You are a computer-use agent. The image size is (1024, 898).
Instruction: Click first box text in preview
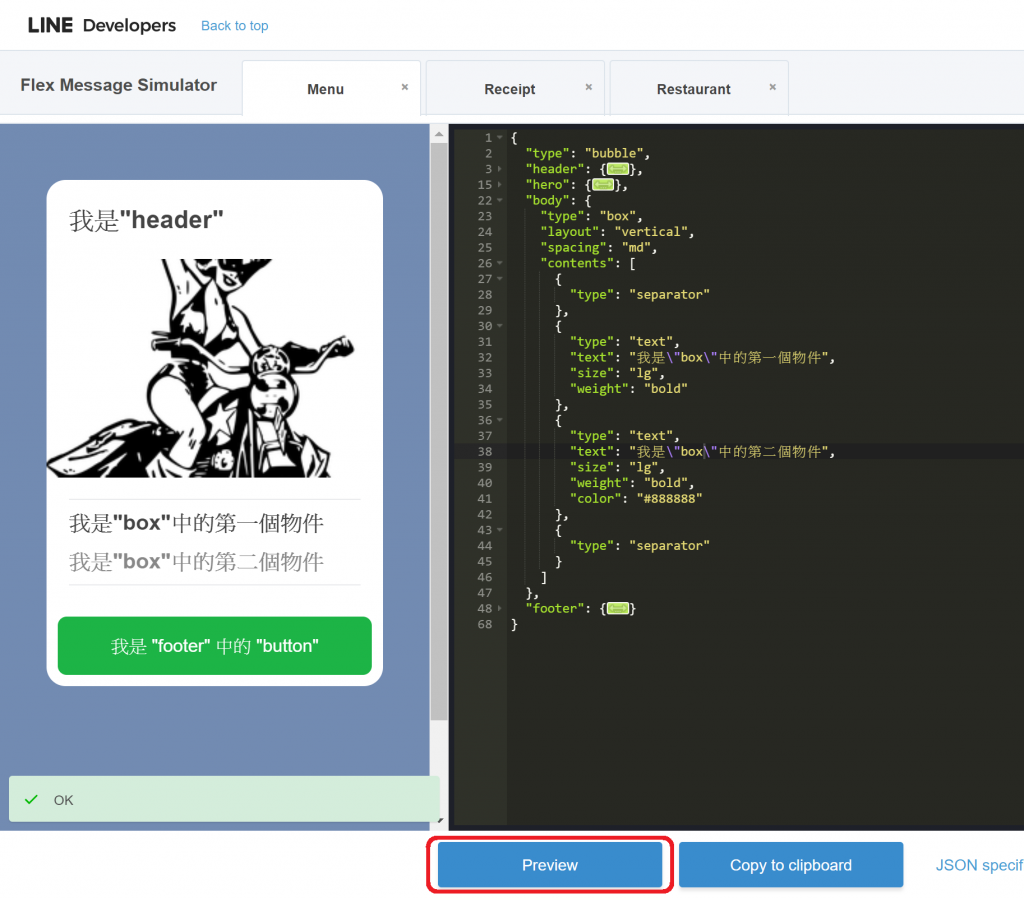(x=197, y=523)
